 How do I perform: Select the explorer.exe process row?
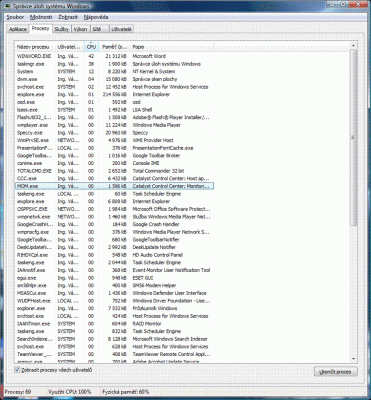114,308
